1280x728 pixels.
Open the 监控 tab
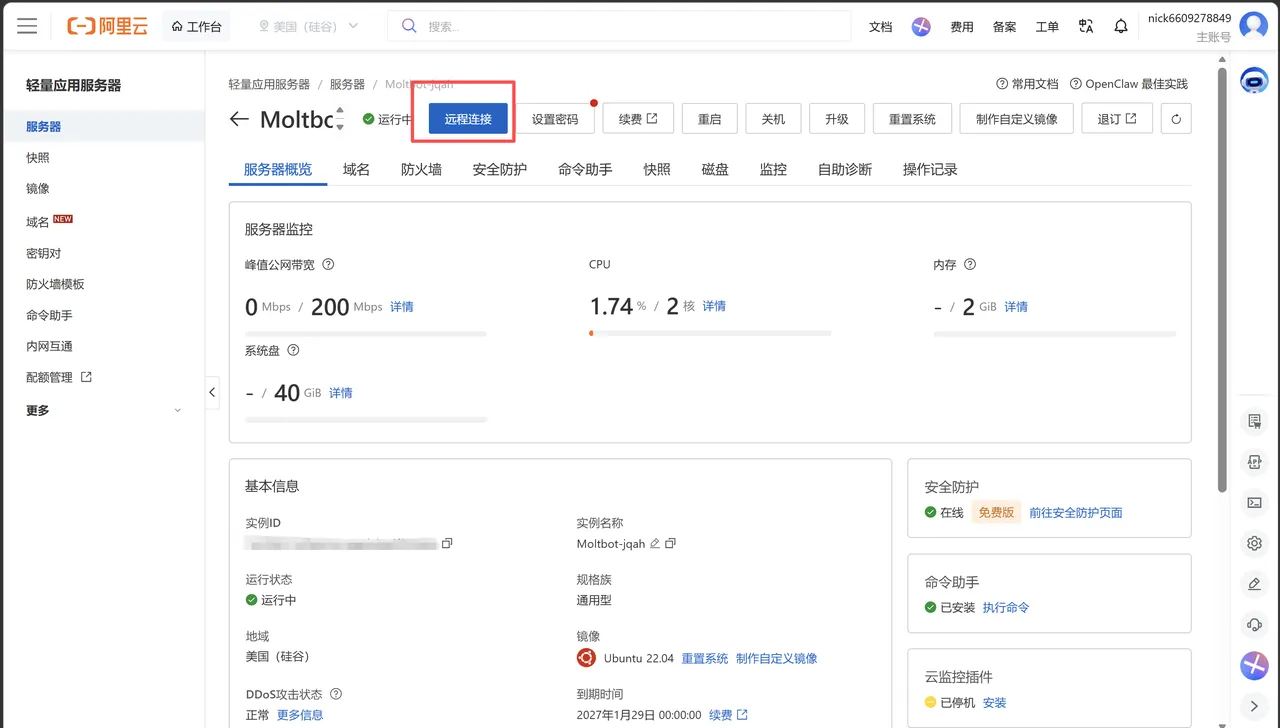[773, 170]
